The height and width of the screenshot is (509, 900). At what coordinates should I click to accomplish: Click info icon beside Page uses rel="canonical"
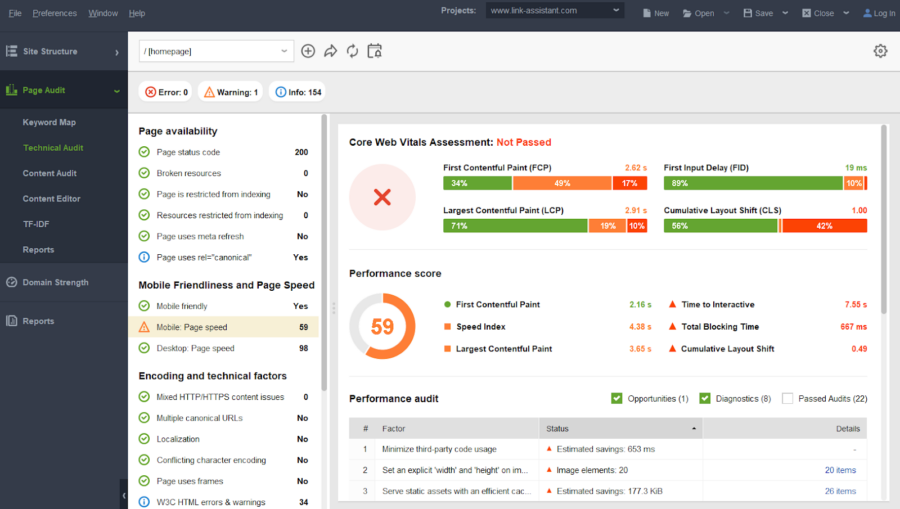144,257
